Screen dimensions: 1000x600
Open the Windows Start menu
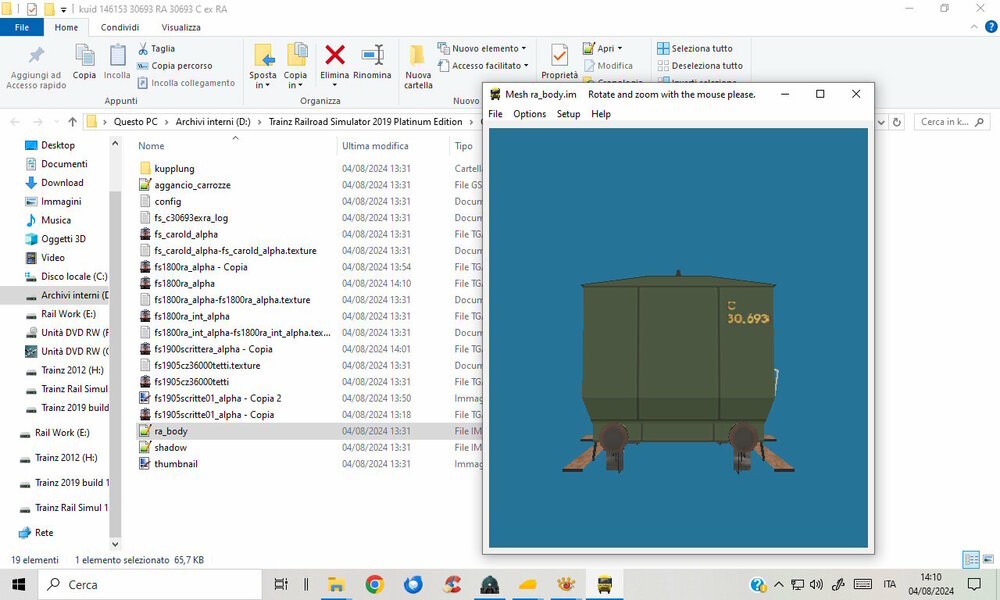click(x=18, y=584)
